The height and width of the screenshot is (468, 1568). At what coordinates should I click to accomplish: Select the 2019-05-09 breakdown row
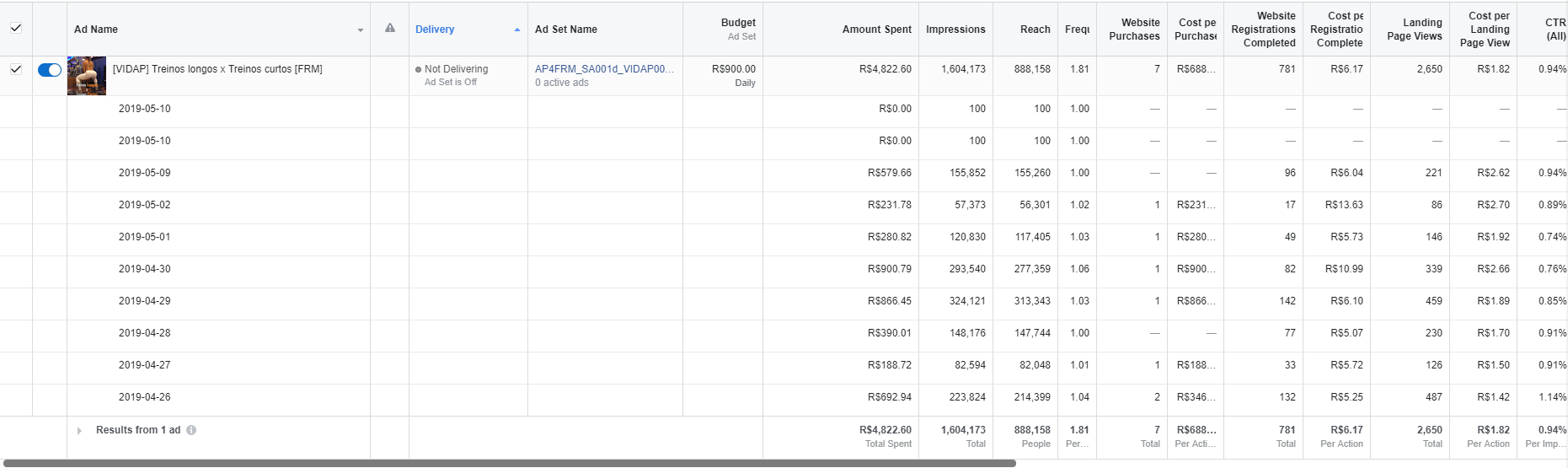tap(145, 173)
